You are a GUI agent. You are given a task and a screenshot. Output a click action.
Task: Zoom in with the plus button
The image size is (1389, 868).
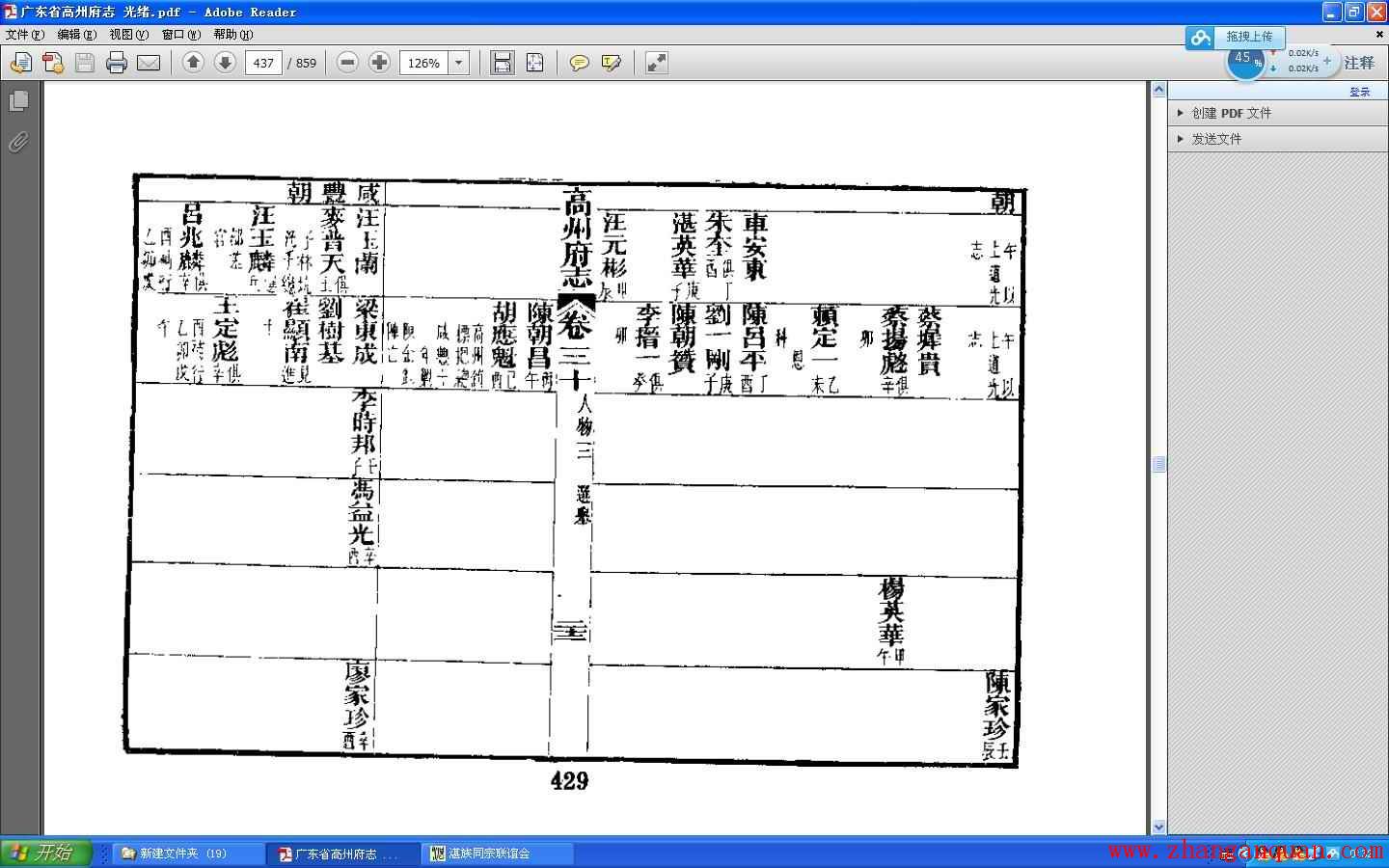pos(380,63)
